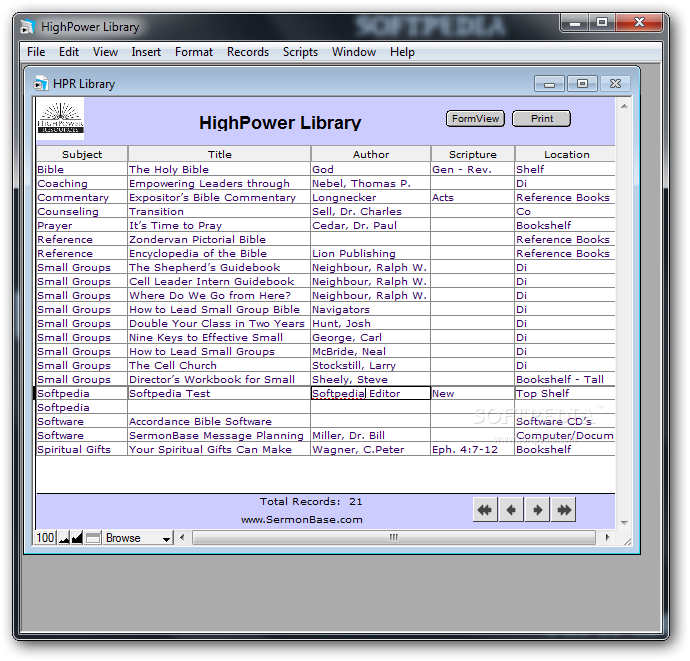The height and width of the screenshot is (661, 690).
Task: Click horizontal scrollbar left arrow
Action: click(182, 537)
